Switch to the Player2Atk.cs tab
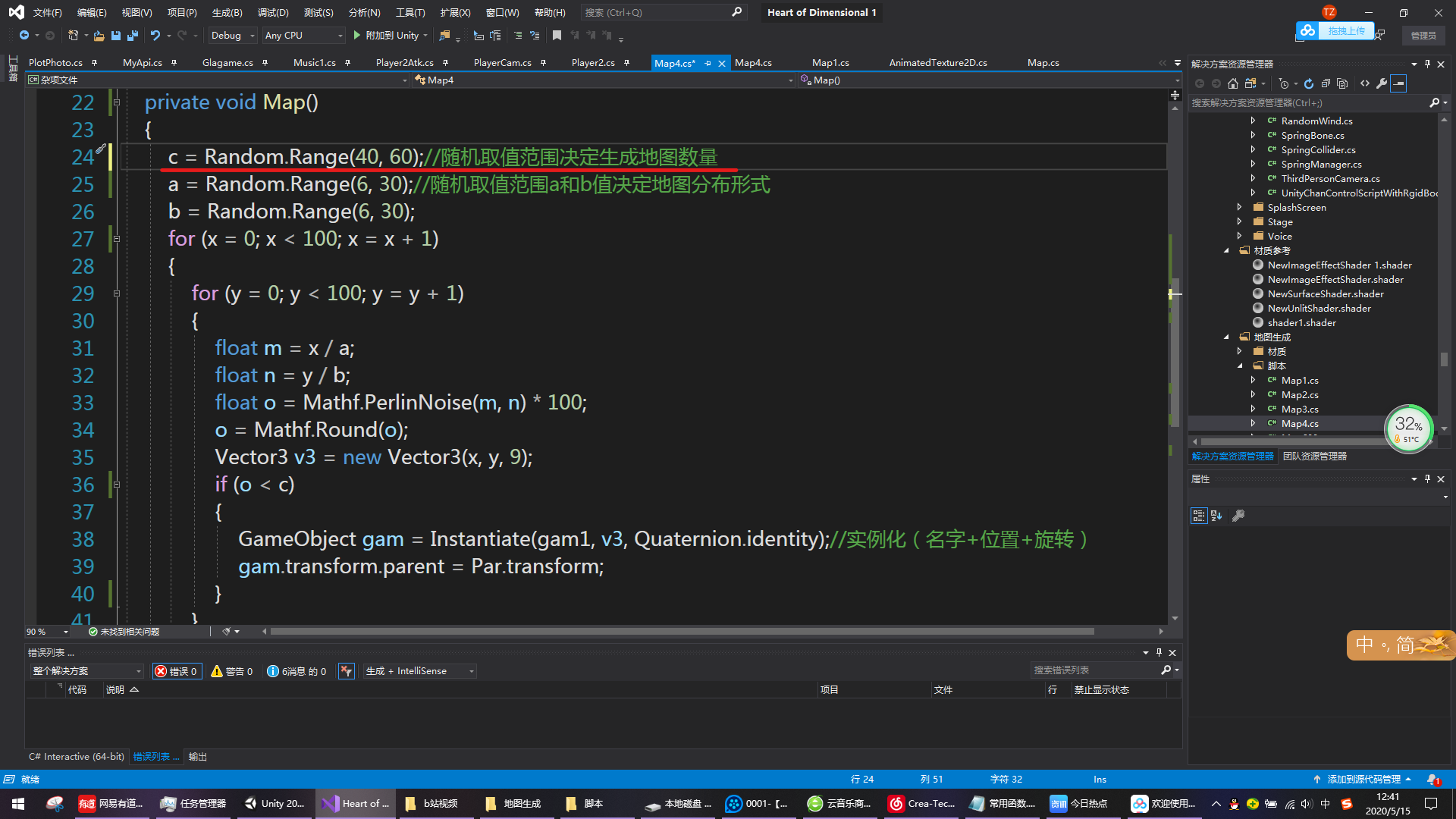This screenshot has width=1456, height=819. [404, 63]
